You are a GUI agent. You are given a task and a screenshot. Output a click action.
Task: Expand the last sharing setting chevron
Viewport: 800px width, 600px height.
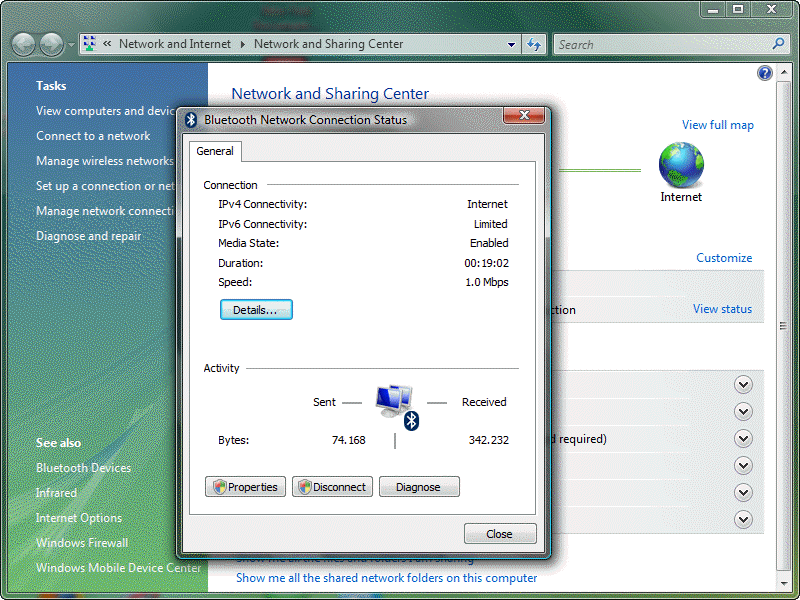pos(743,520)
